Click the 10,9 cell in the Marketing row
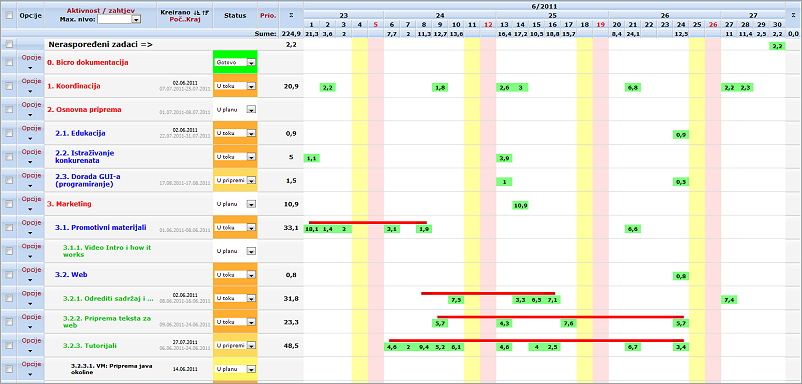Viewport: 802px width, 384px height. click(521, 206)
